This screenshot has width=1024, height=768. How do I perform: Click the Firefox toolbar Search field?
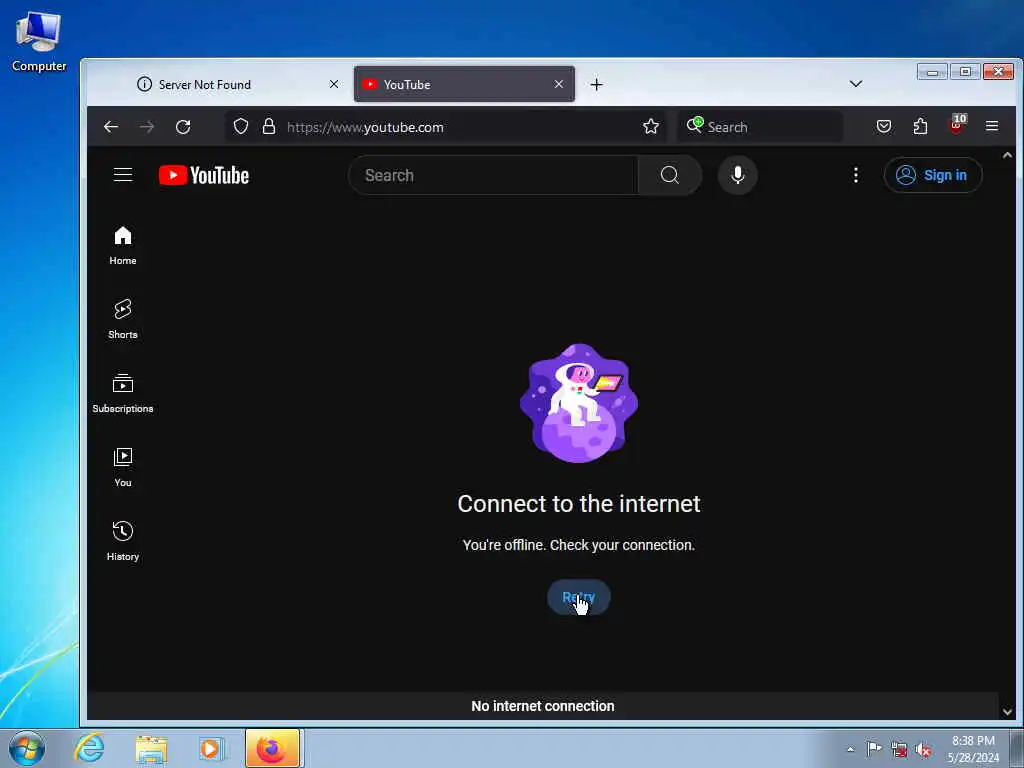point(760,127)
